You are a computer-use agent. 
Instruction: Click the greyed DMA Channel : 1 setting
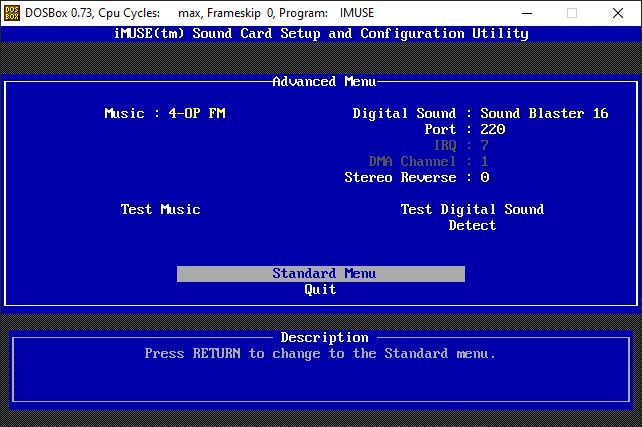428,161
